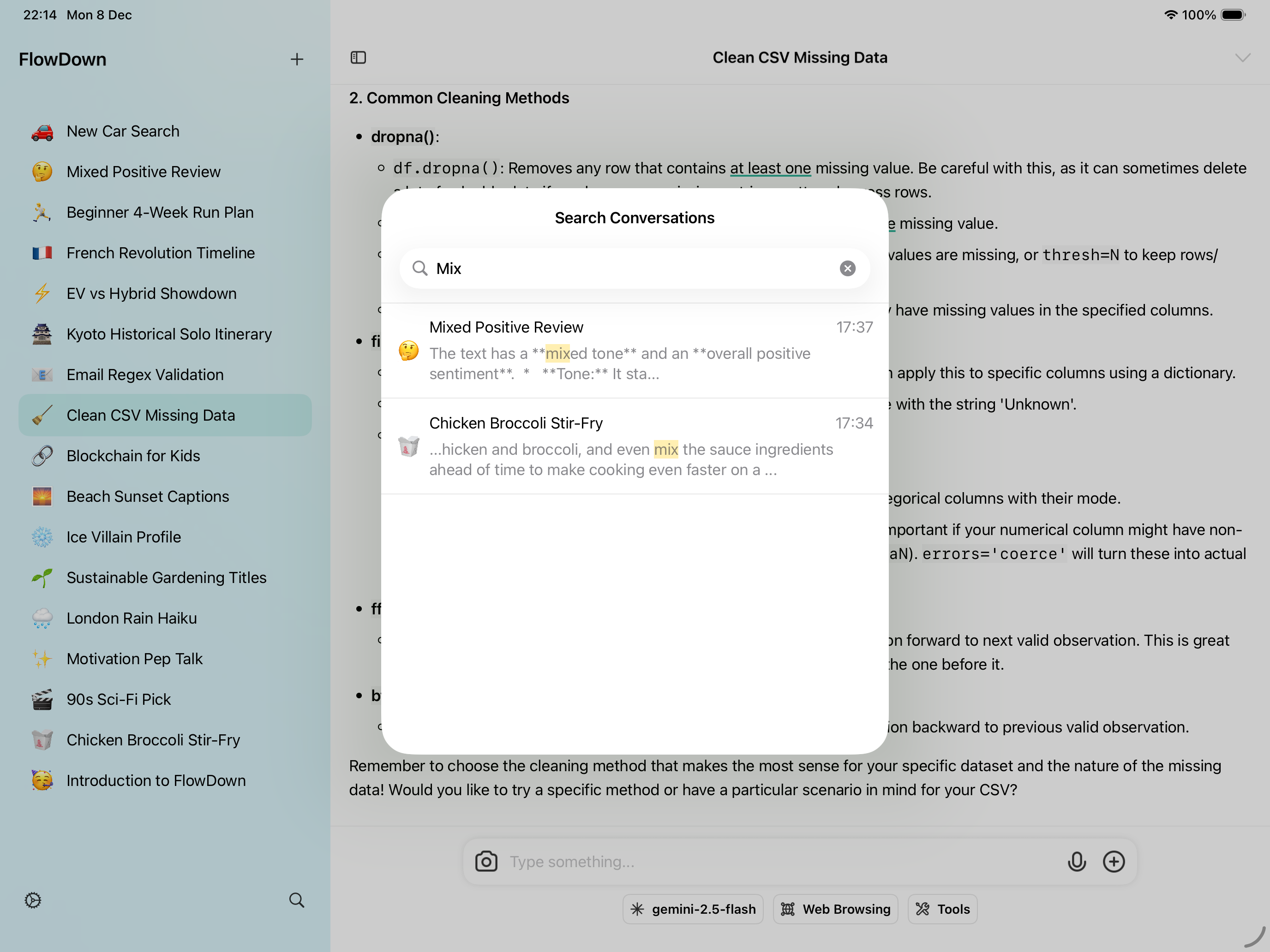Click the battery indicator in status bar
This screenshot has width=1270, height=952.
coord(1233,15)
